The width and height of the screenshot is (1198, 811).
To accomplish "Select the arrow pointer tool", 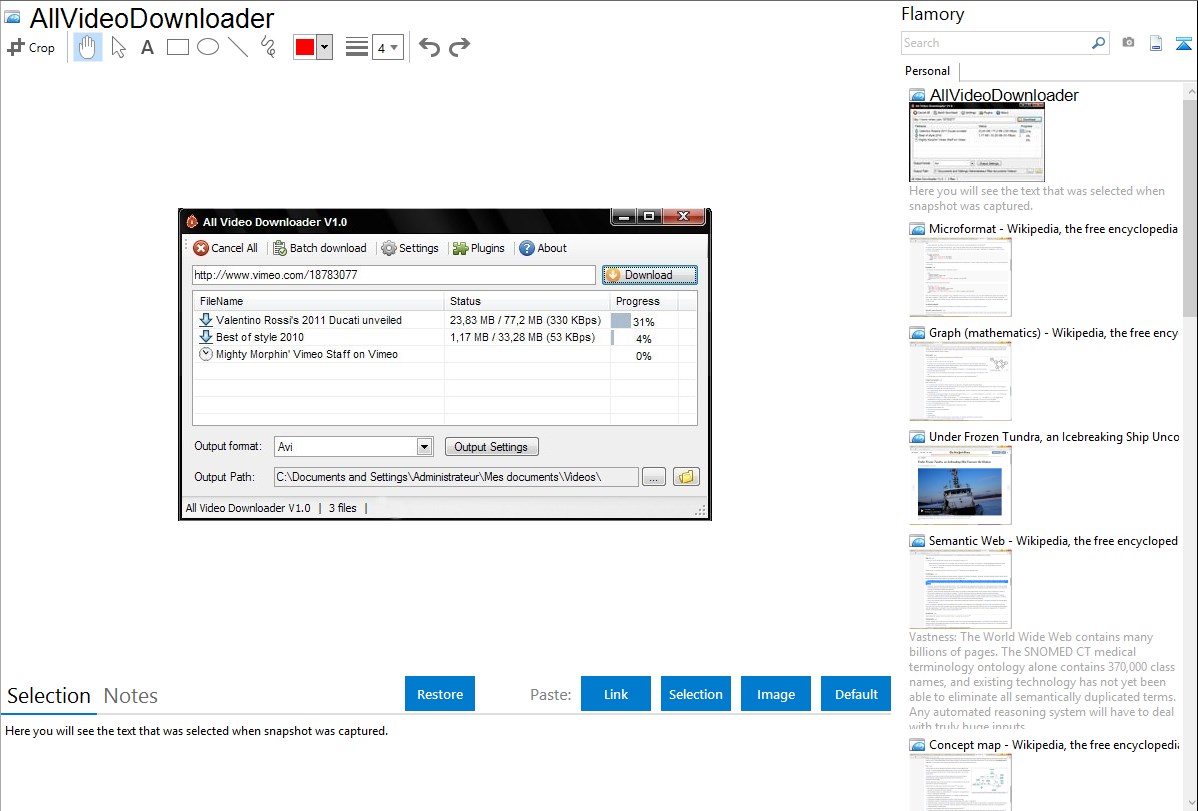I will 118,47.
